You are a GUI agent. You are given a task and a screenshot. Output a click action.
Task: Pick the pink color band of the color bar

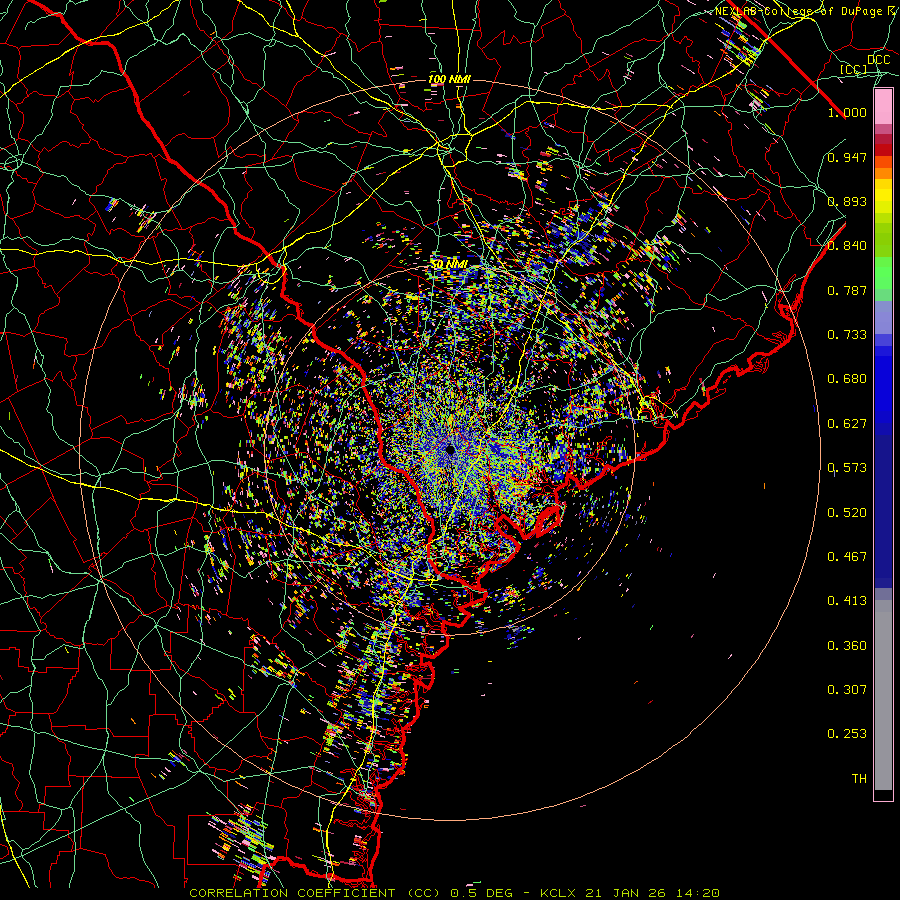(x=883, y=107)
